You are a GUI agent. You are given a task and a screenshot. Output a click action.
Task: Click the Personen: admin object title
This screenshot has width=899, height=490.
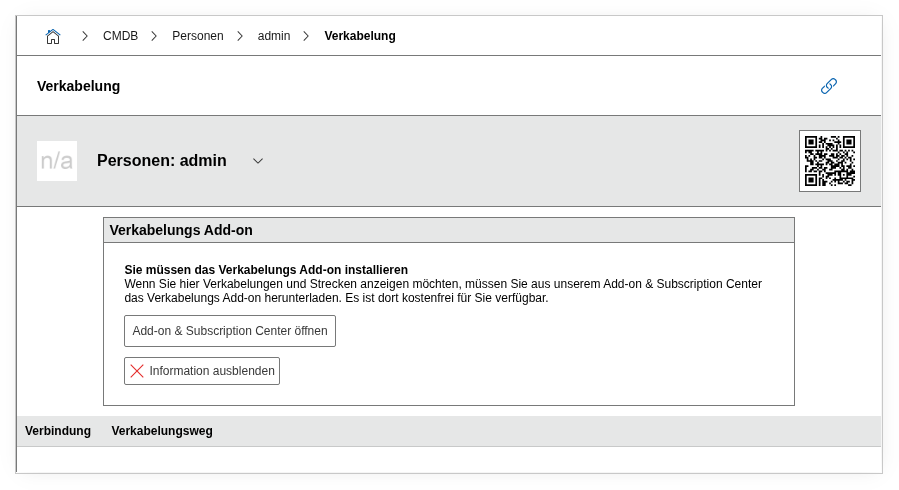161,161
